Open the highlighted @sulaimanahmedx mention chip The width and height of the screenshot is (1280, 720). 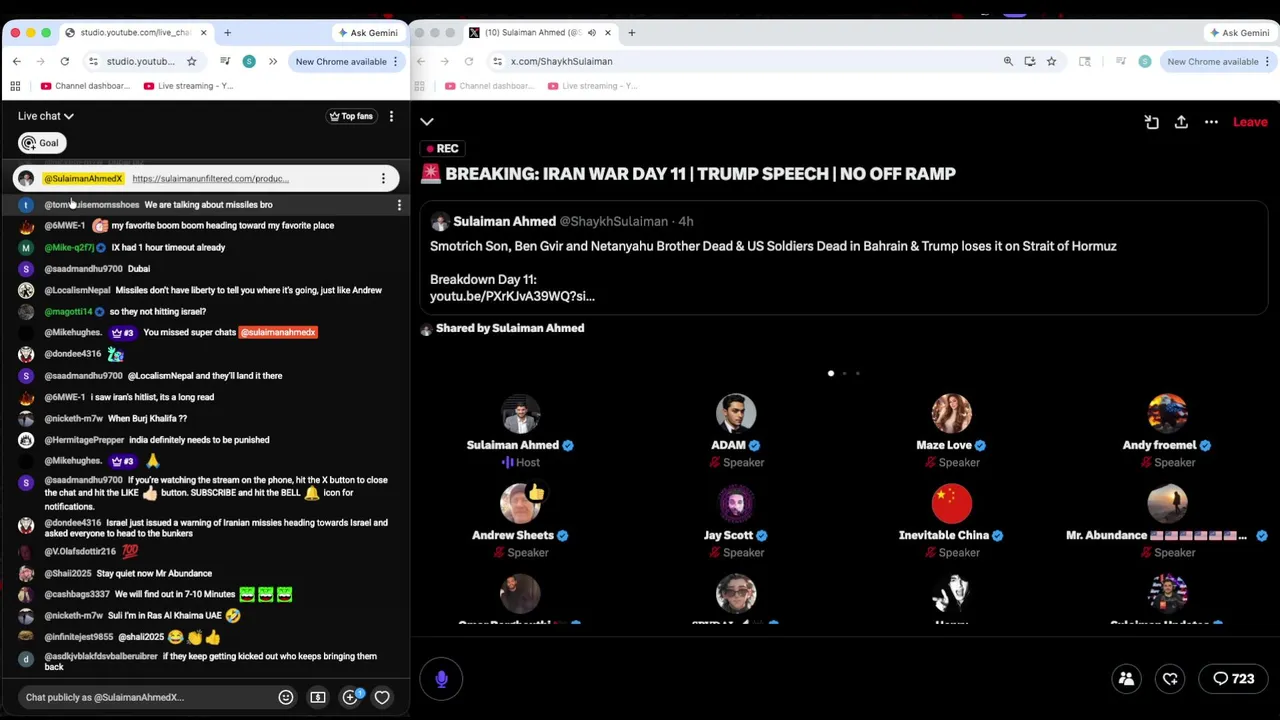278,332
